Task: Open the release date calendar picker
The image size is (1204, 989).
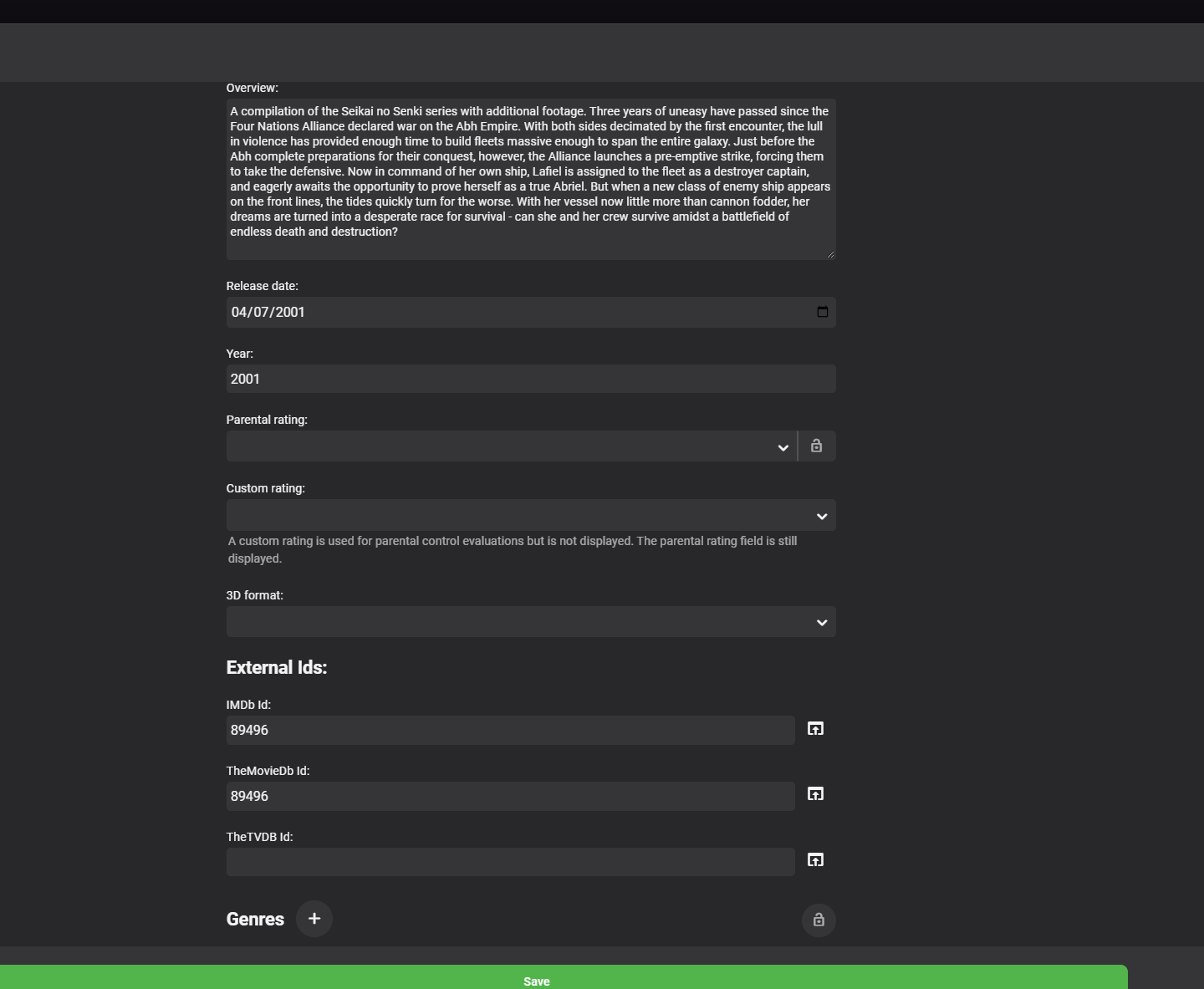Action: click(823, 312)
